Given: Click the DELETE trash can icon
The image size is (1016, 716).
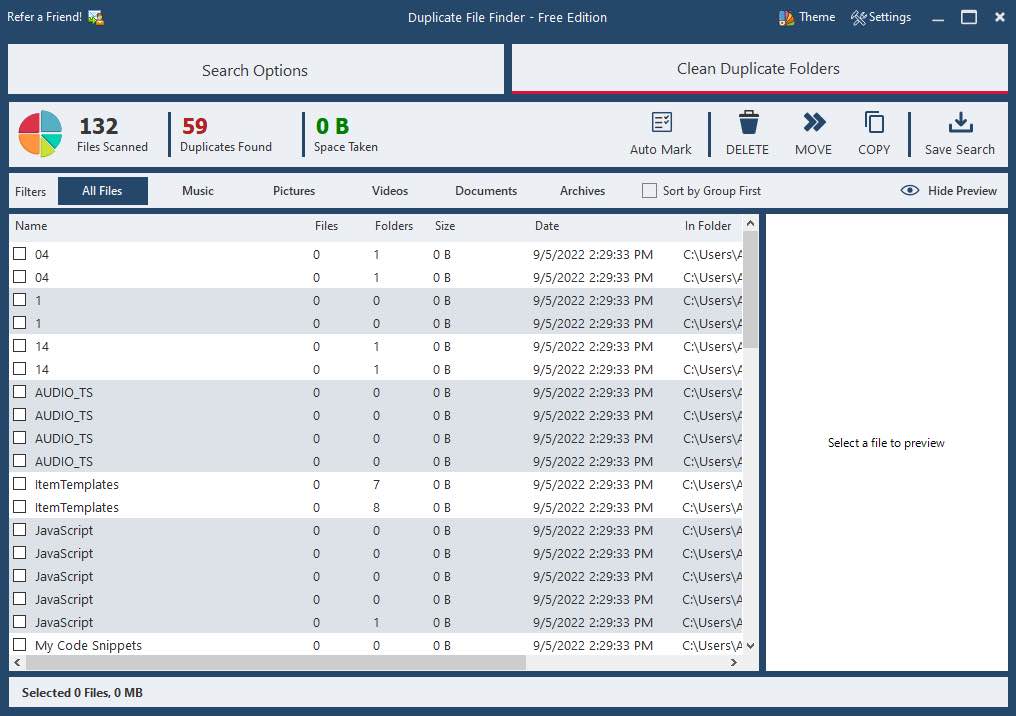Looking at the screenshot, I should pyautogui.click(x=748, y=122).
